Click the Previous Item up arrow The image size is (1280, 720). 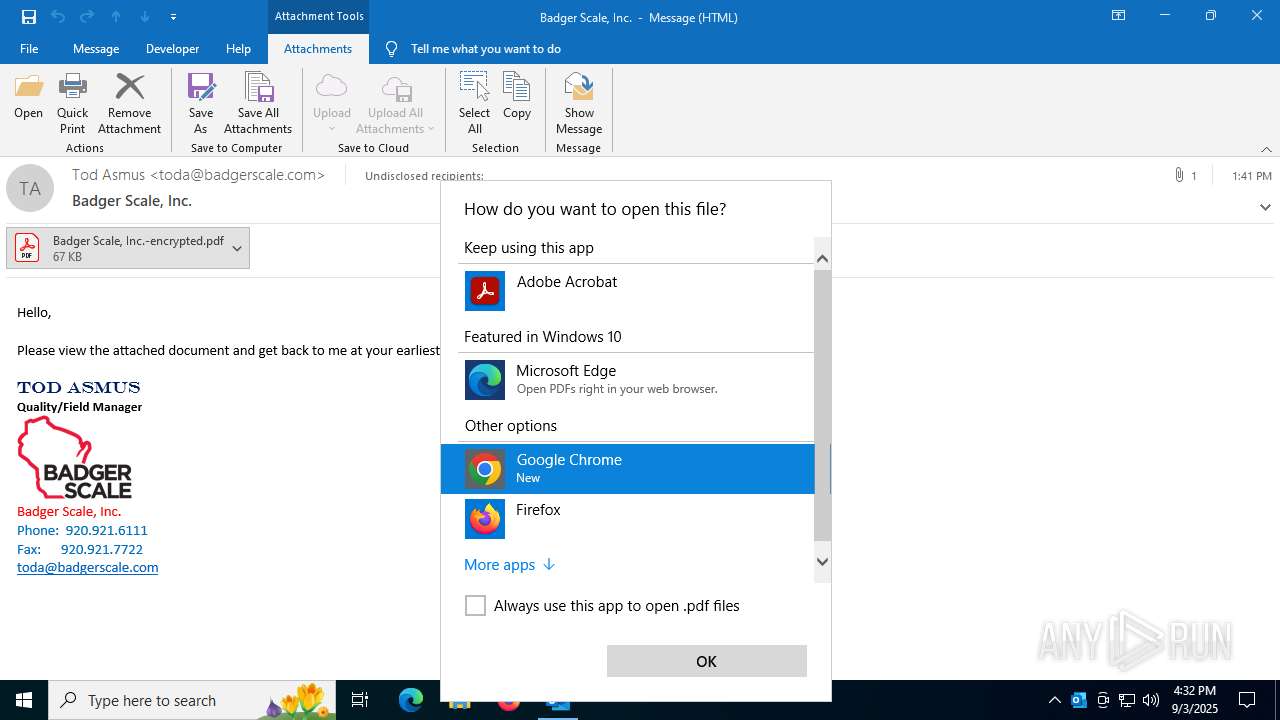pyautogui.click(x=116, y=17)
